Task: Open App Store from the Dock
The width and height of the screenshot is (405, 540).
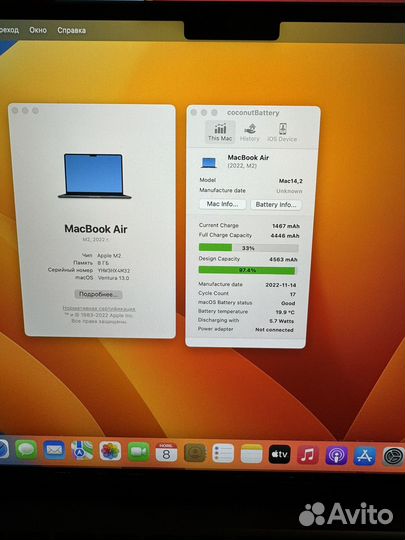Action: (x=365, y=456)
